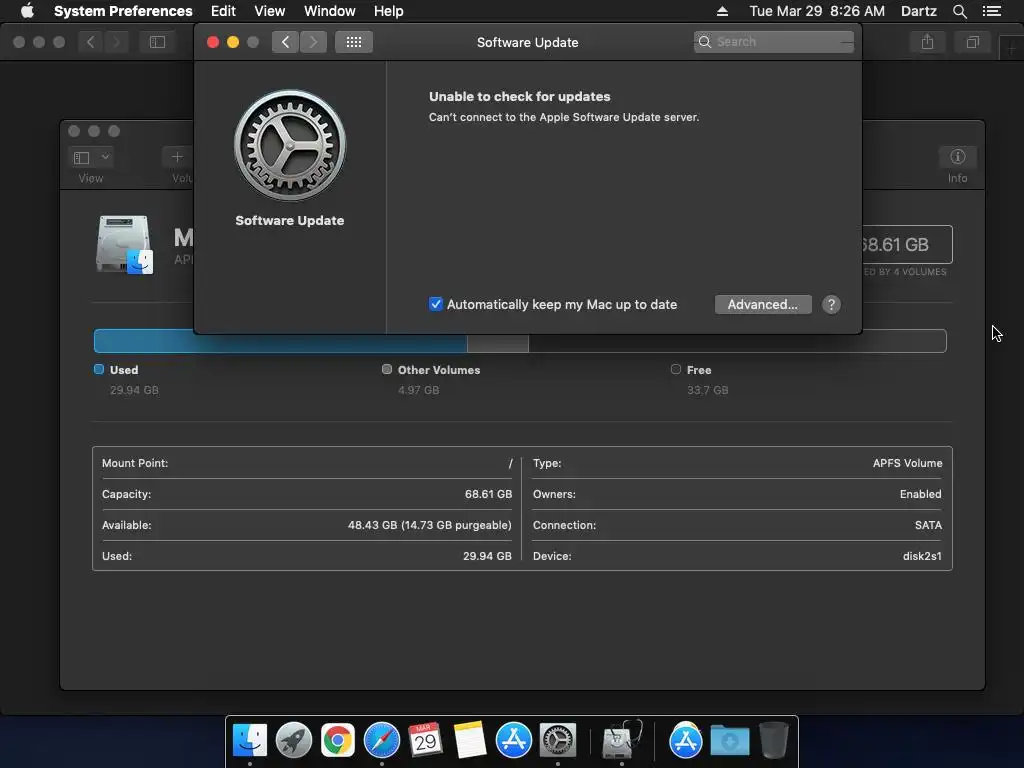This screenshot has height=768, width=1024.
Task: Click the disk drive icon in Disk Utility
Action: click(124, 244)
